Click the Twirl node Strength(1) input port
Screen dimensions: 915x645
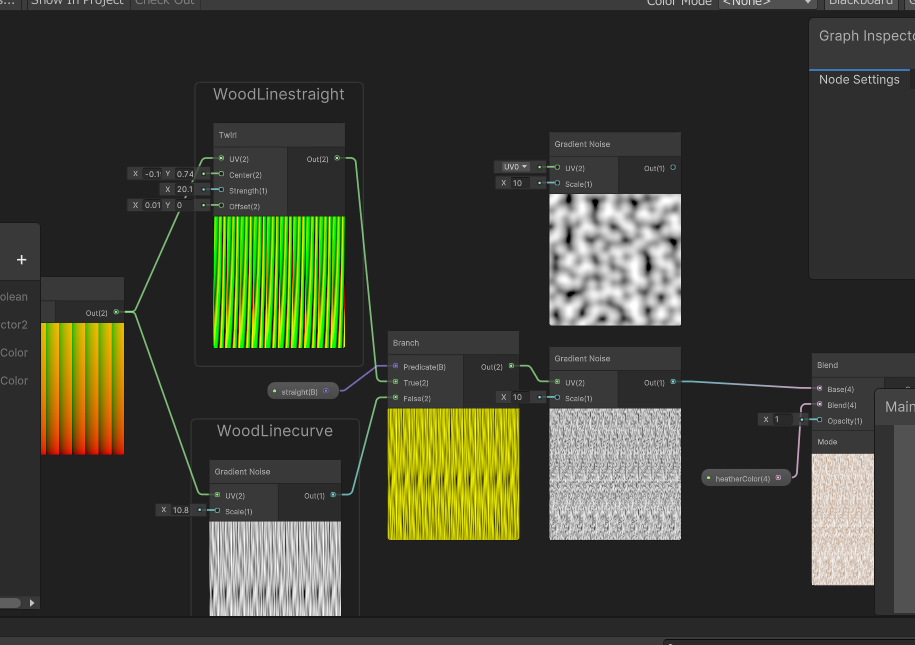coord(221,190)
